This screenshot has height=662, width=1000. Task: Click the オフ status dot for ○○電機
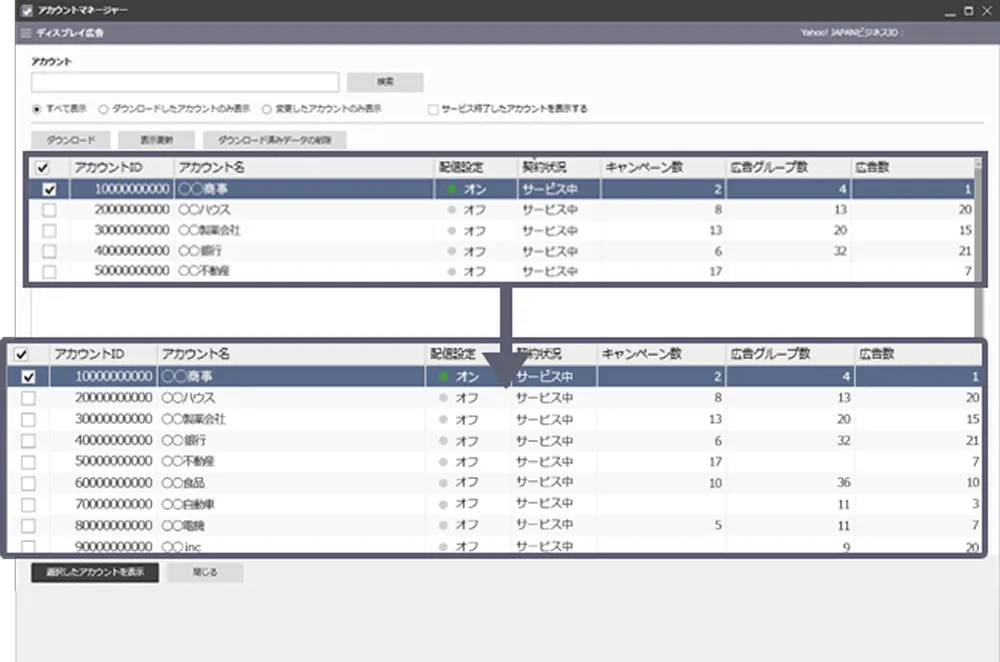pos(443,525)
